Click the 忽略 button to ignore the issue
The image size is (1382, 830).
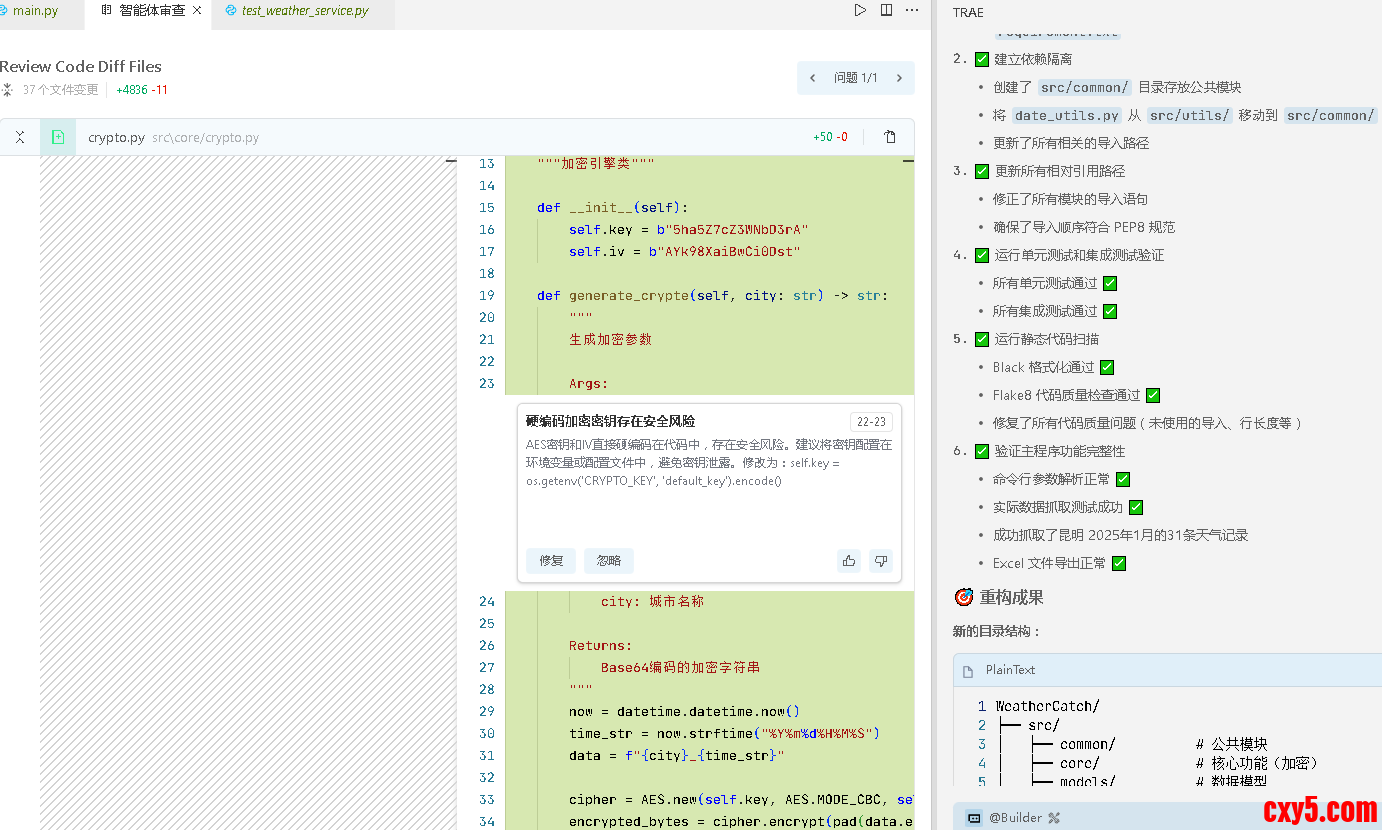[x=609, y=561]
